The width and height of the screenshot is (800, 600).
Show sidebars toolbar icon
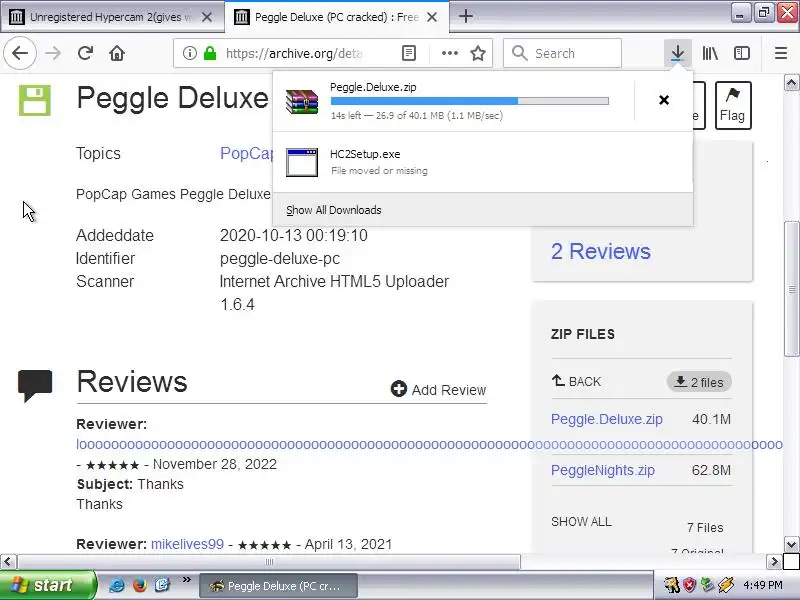click(x=741, y=53)
